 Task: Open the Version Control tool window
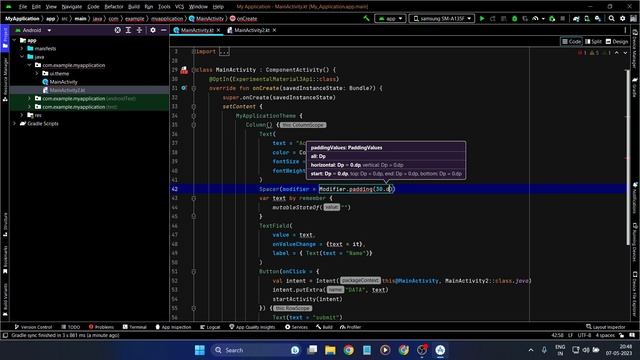tap(33, 327)
